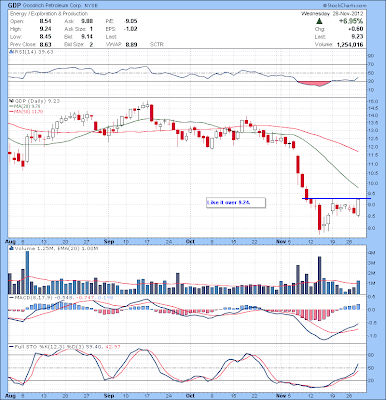Click the Volume 1.25M, EMA(20) legend label
Viewport: 386px width, 400px height.
pyautogui.click(x=56, y=248)
